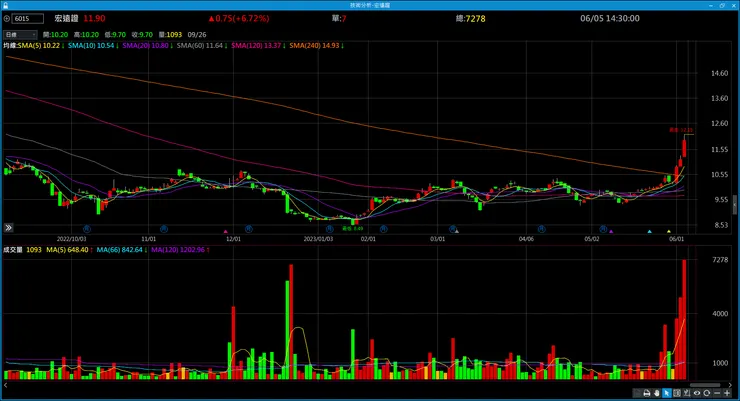The image size is (740, 401).
Task: Click the SMA(20) 10.80 label
Action: (145, 46)
